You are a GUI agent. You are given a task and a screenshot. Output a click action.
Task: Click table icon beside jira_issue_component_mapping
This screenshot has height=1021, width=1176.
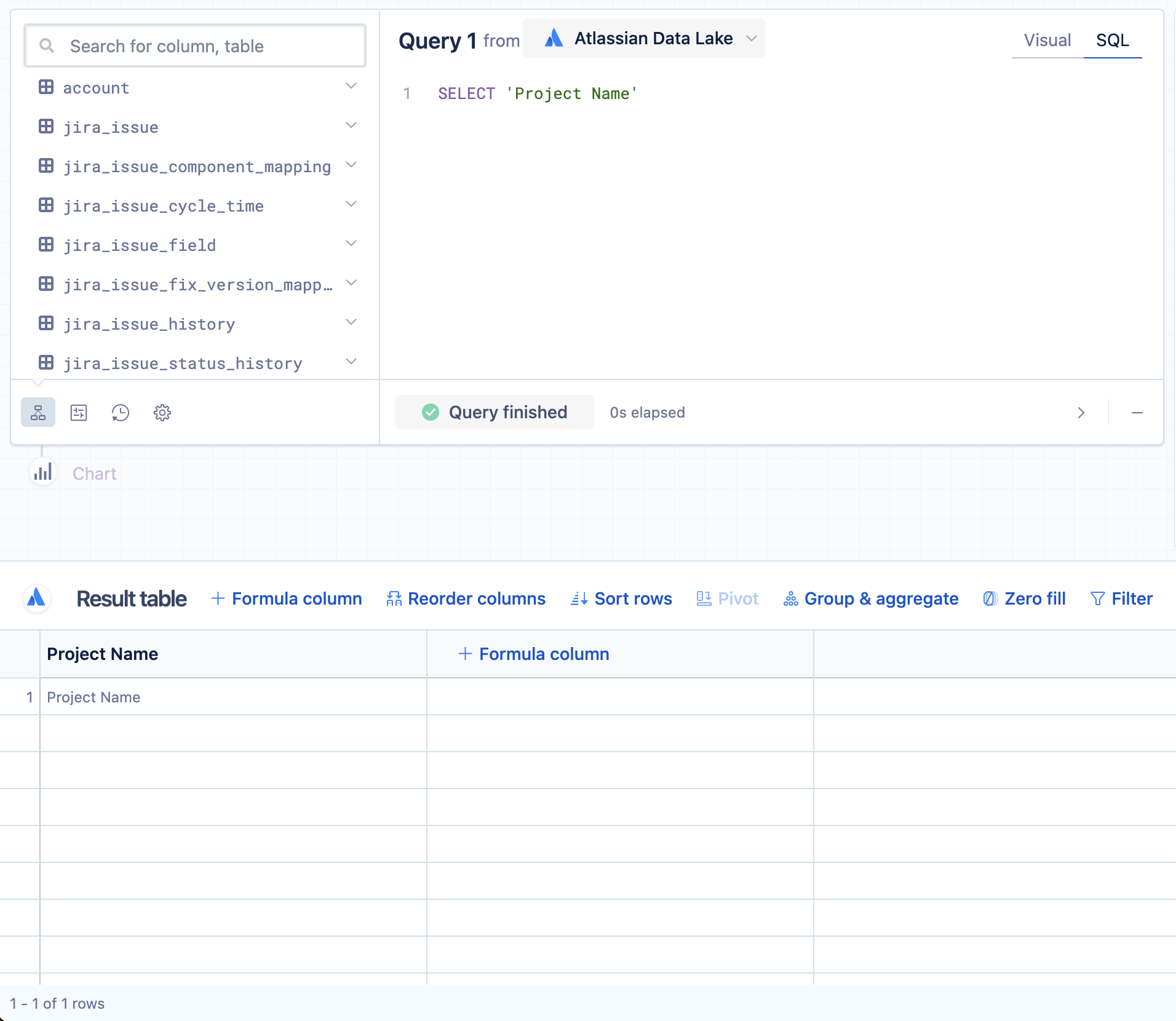[x=46, y=166]
